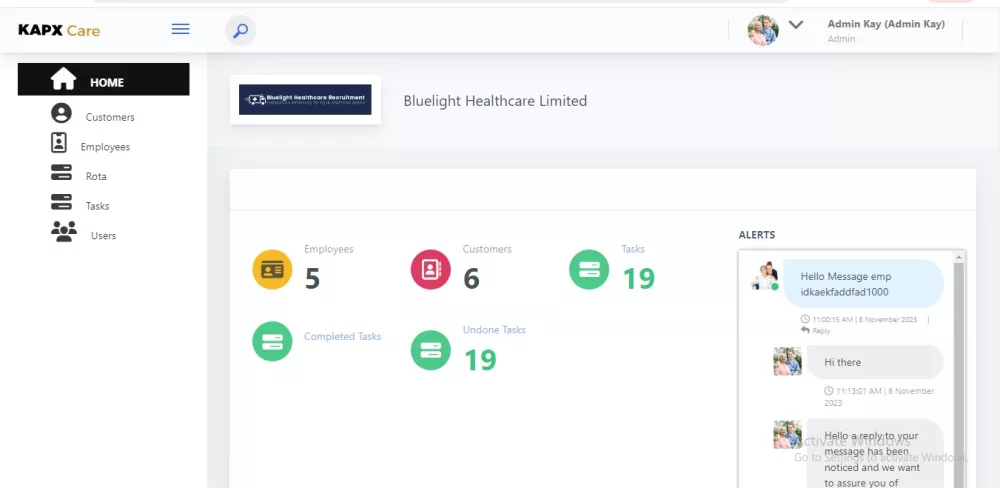Click the Employees badge icon in sidebar

coord(60,144)
